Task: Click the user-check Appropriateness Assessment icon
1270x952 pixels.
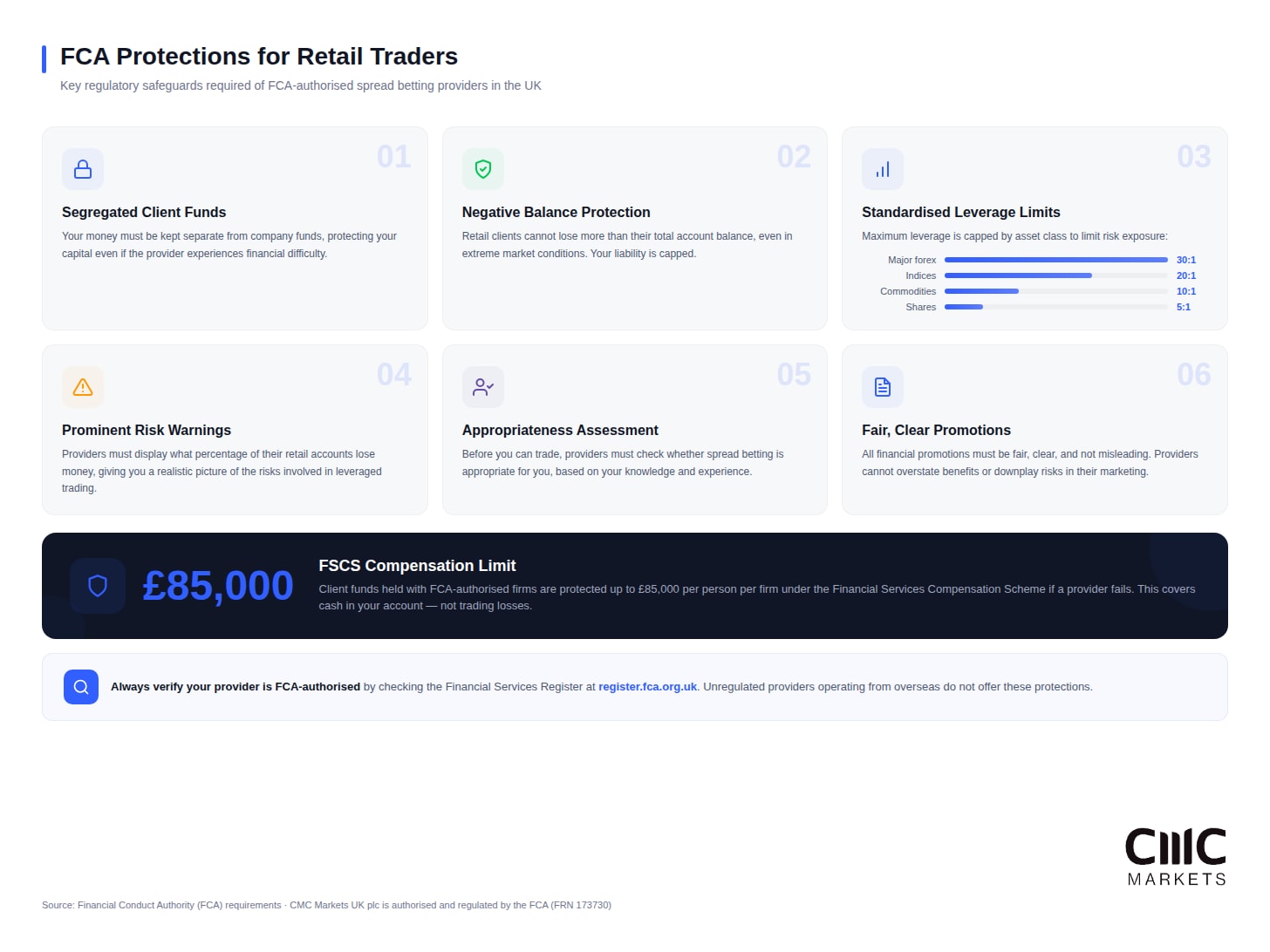Action: tap(482, 387)
